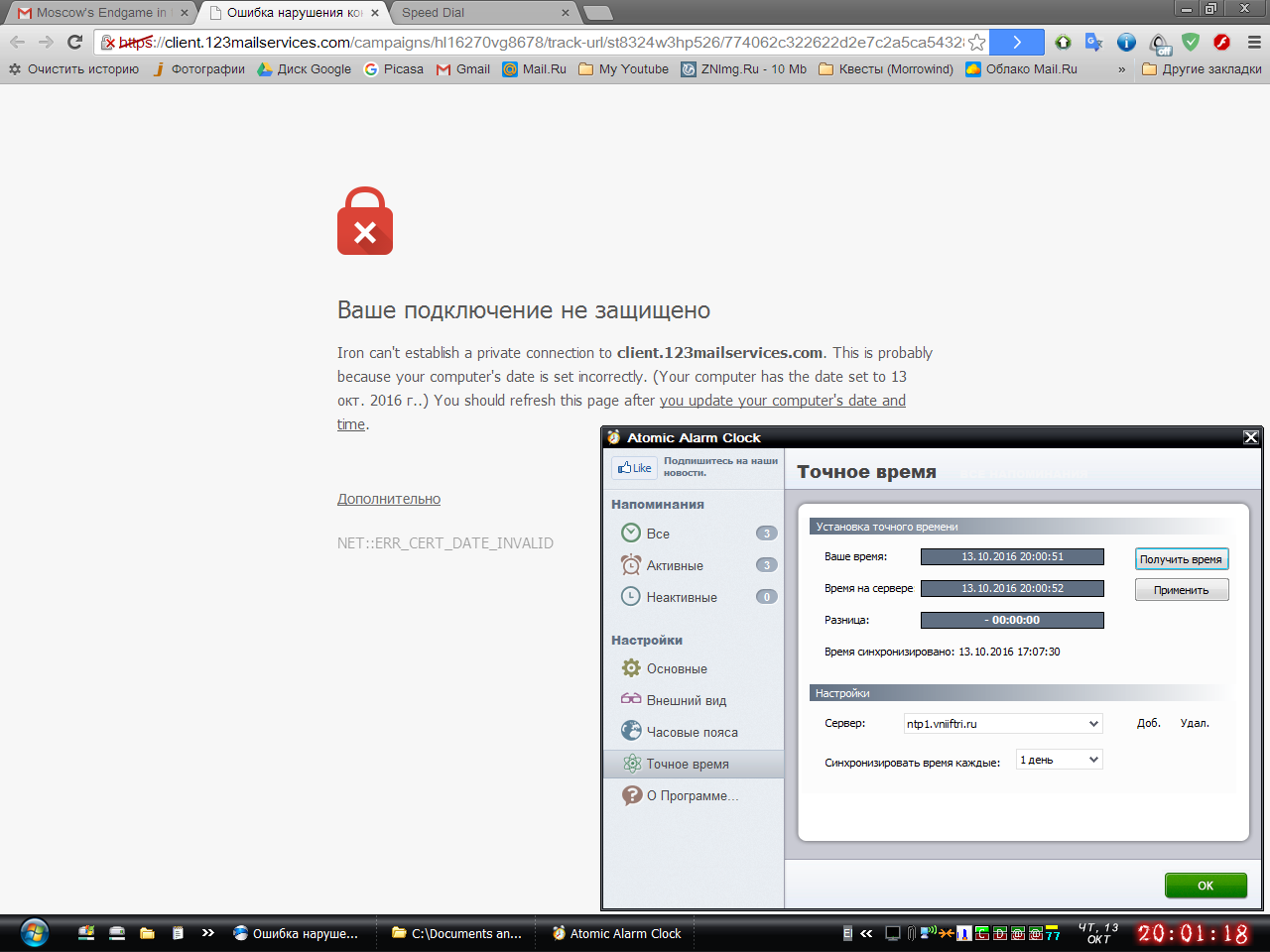Open the browser hamburger menu
The image size is (1270, 952).
(x=1254, y=42)
